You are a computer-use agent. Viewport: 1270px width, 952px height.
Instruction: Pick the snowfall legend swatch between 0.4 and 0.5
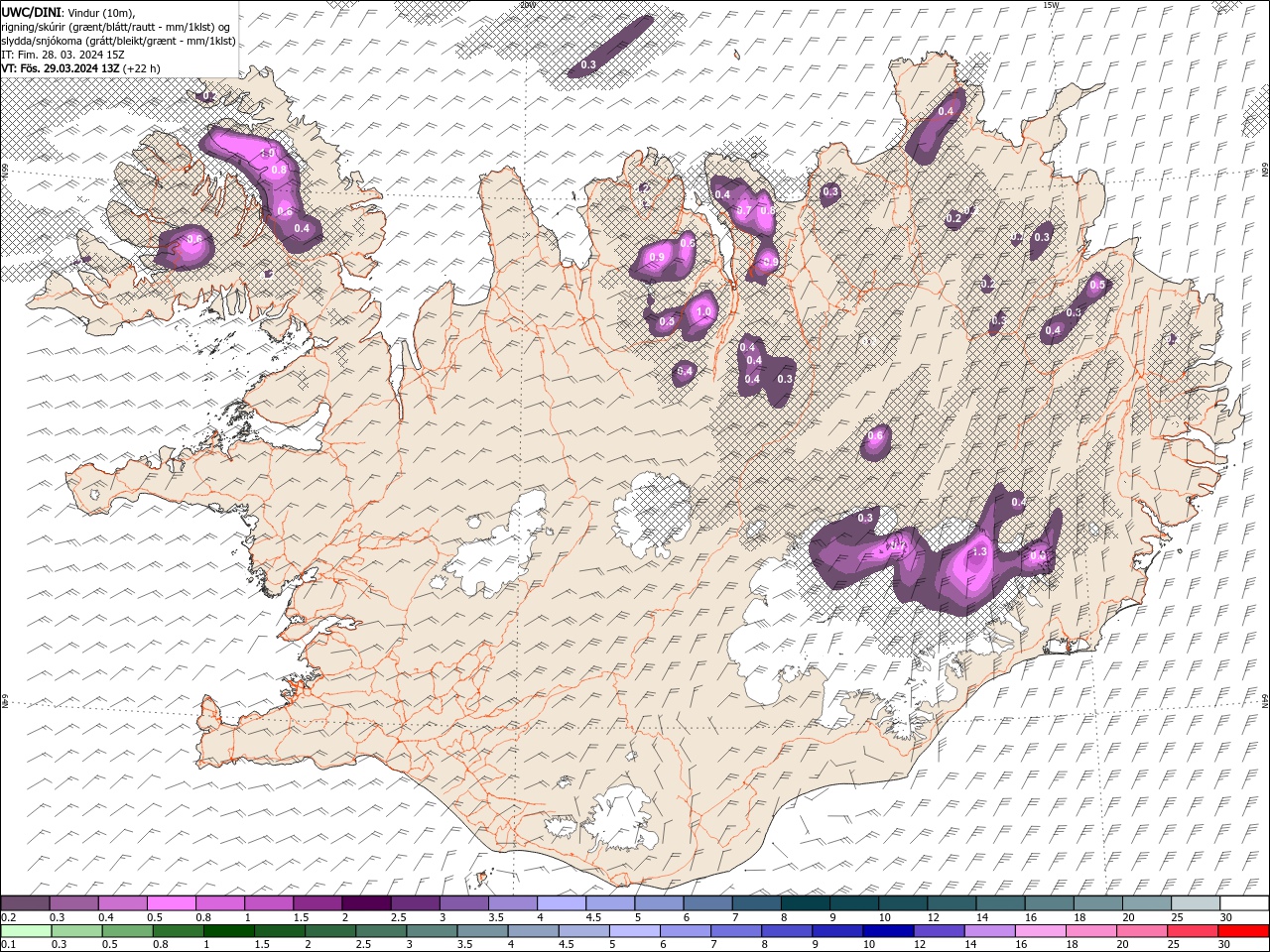(x=123, y=903)
